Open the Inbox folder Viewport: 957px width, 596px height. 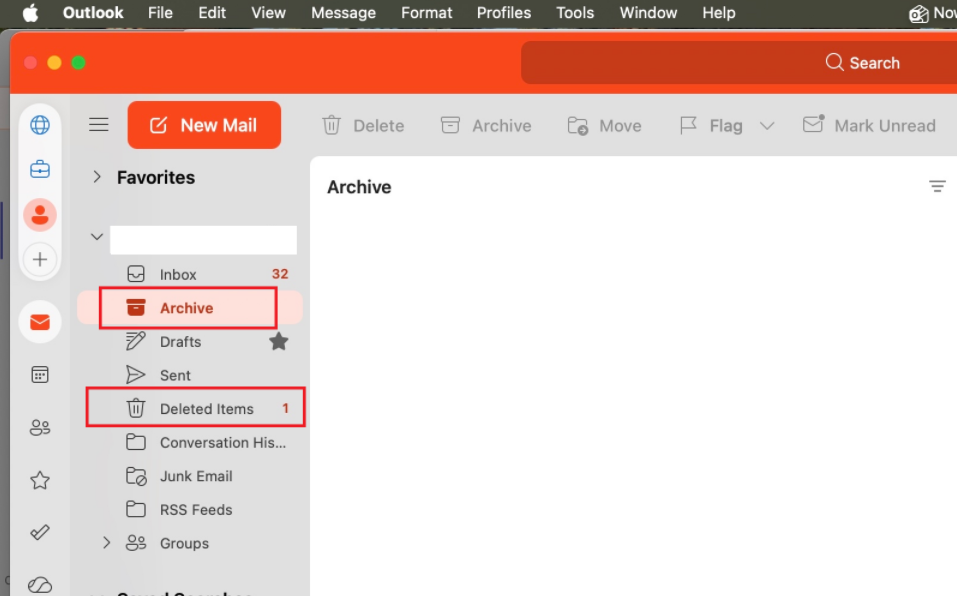190,275
